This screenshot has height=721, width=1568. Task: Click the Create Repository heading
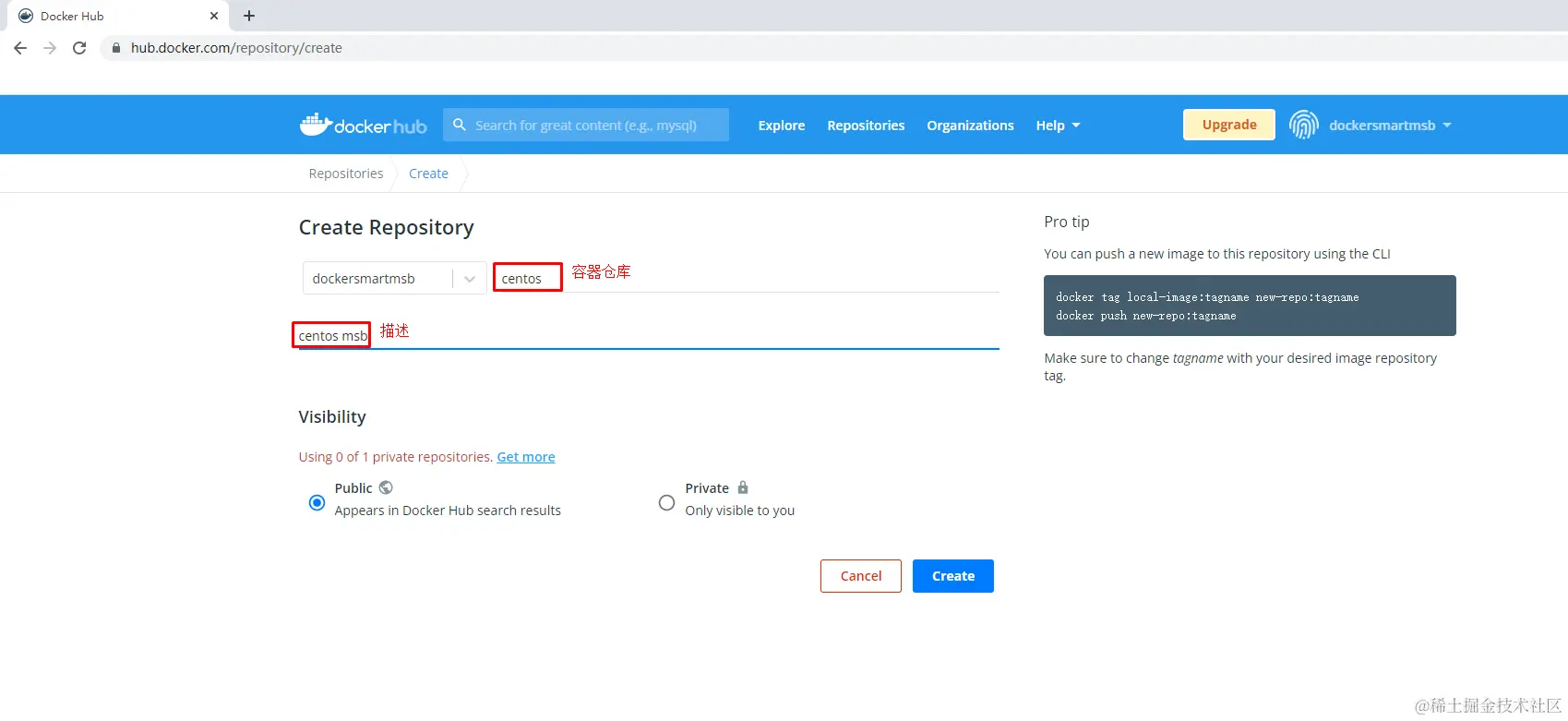[x=386, y=227]
